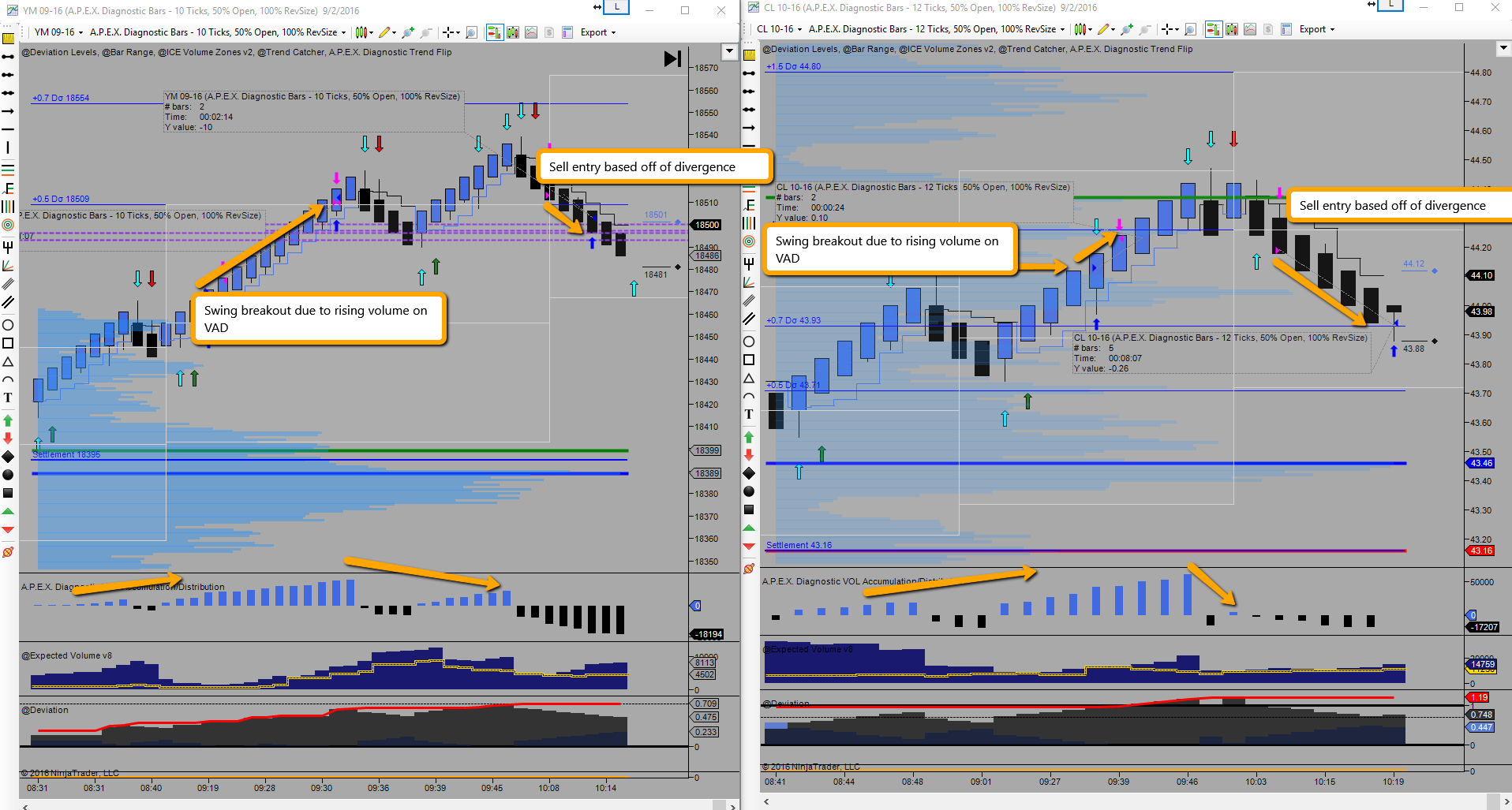Click +0.7 Dσ 18554 label in YM chart

click(61, 98)
